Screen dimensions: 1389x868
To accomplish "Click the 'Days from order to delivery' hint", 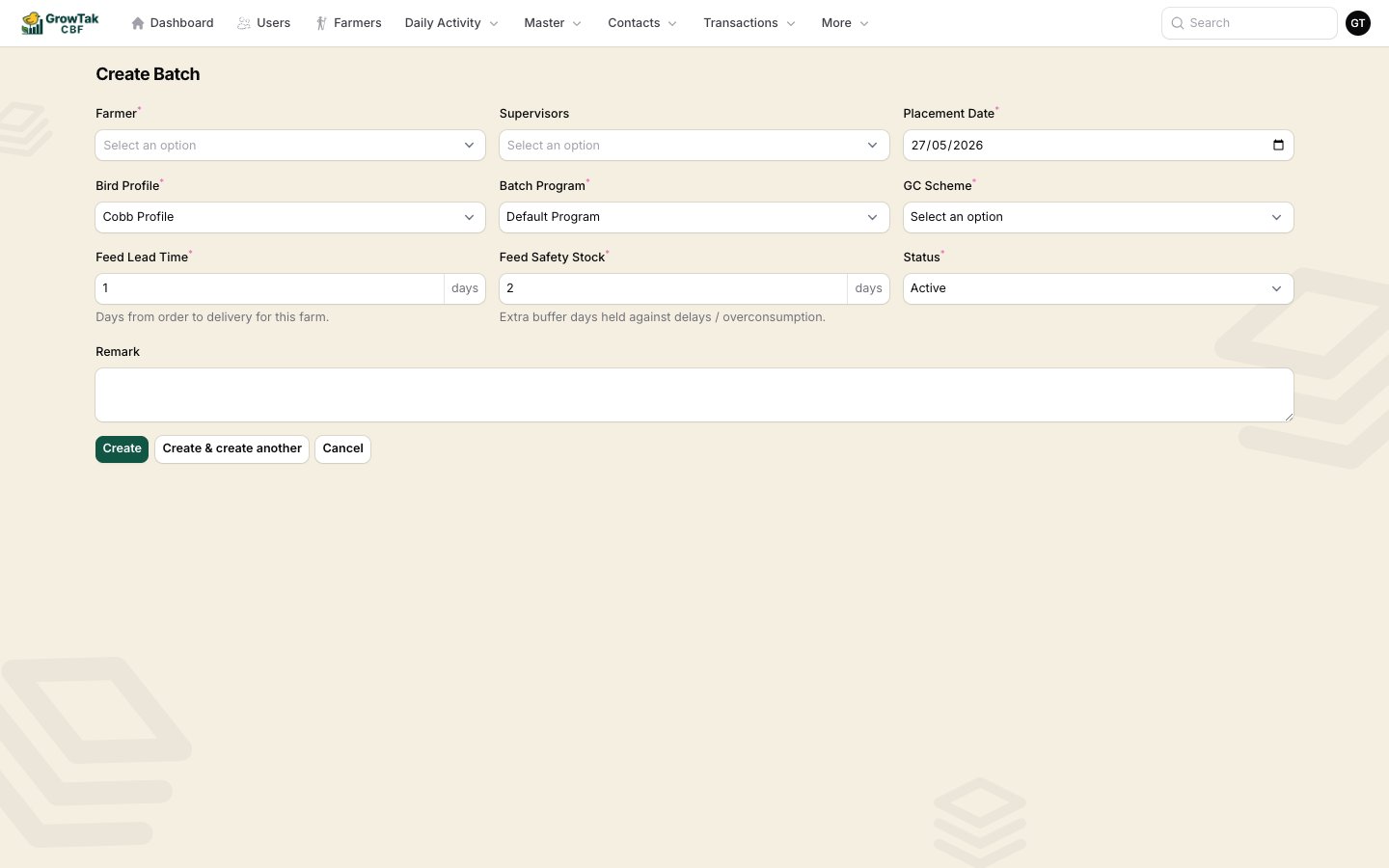I will click(x=212, y=317).
